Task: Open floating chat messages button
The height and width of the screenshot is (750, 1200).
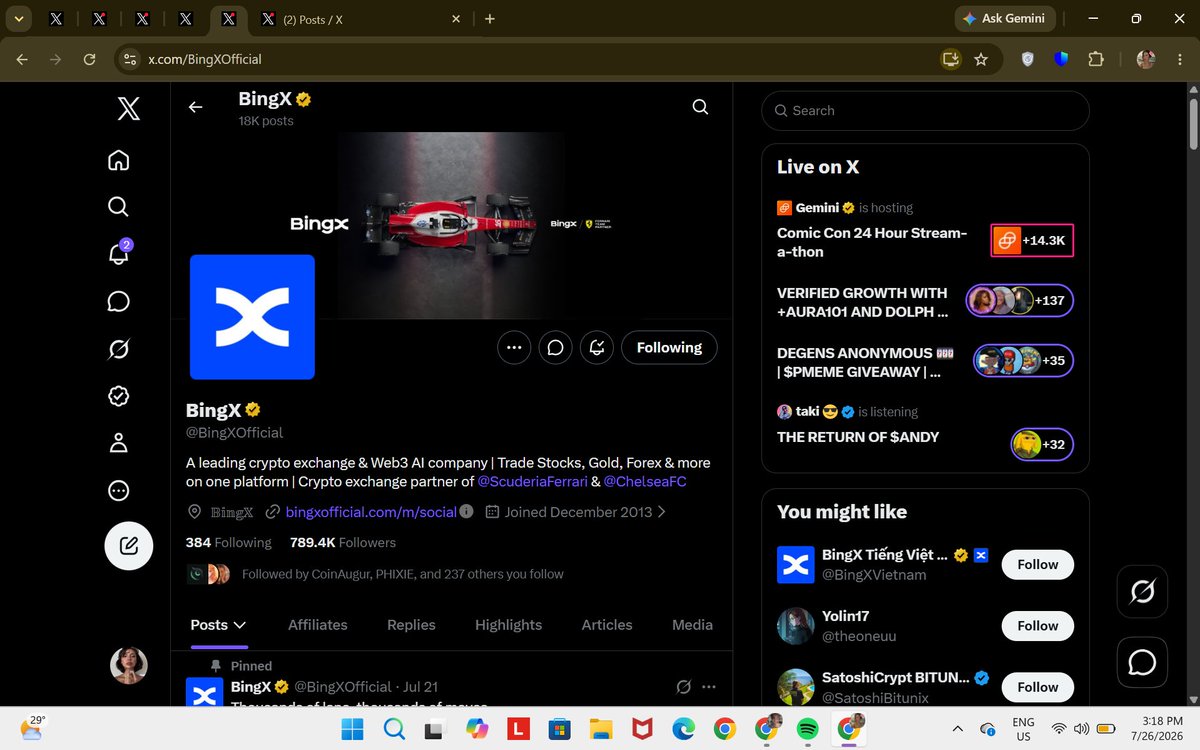Action: pos(1142,662)
